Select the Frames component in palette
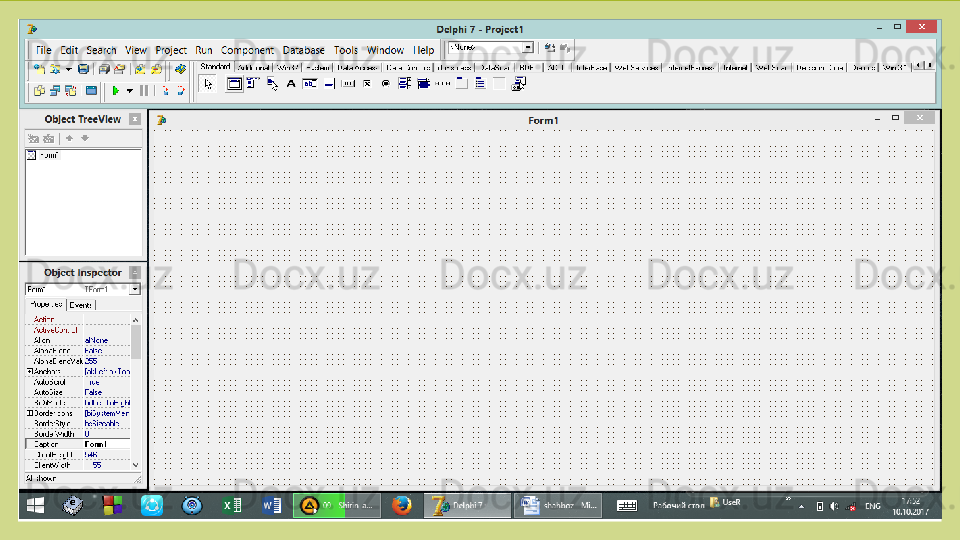960x540 pixels. [234, 85]
